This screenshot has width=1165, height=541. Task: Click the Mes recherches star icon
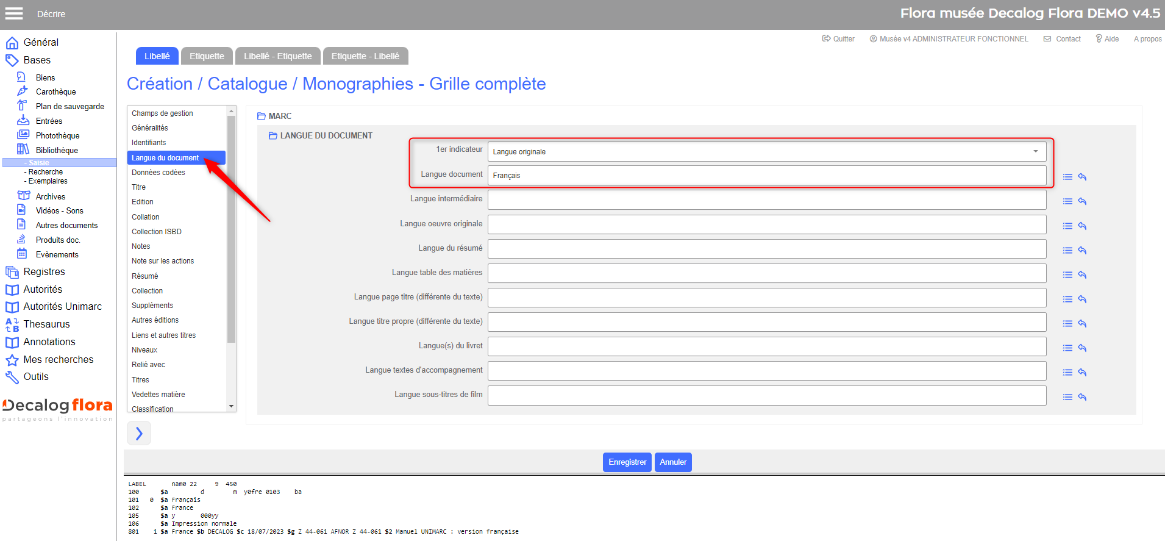[x=12, y=360]
